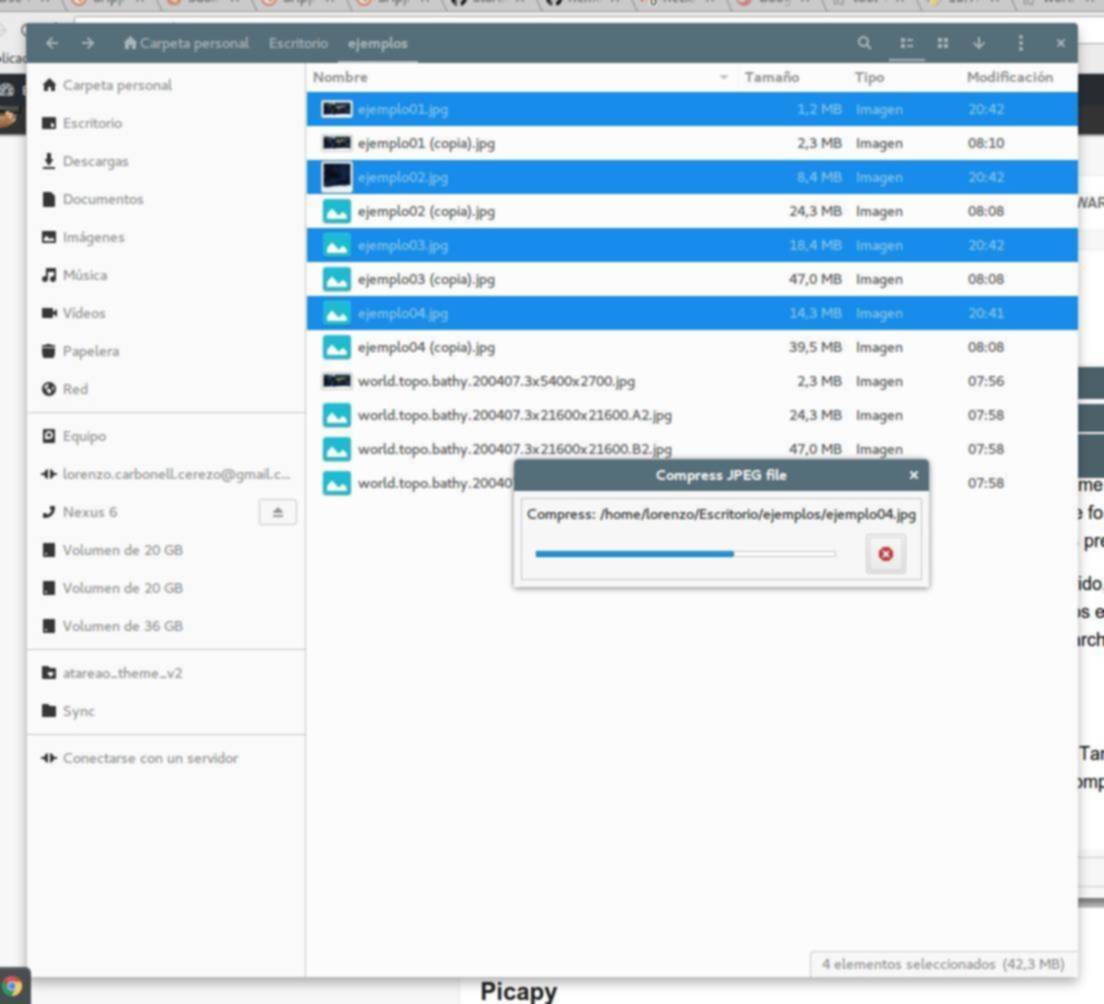This screenshot has width=1104, height=1004.
Task: Open the view options down-arrow menu
Action: point(978,43)
